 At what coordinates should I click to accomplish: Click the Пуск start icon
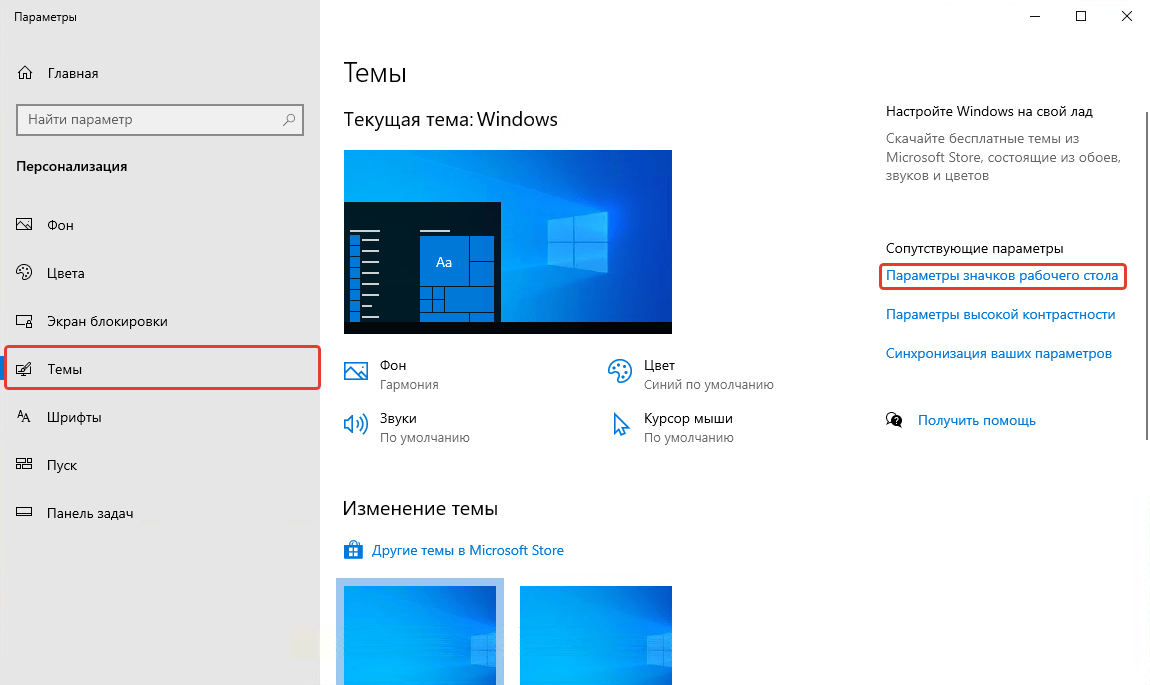tap(24, 464)
